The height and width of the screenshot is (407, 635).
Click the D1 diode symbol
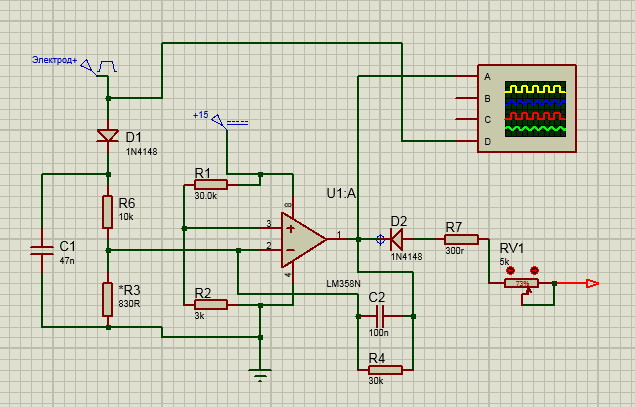click(107, 136)
